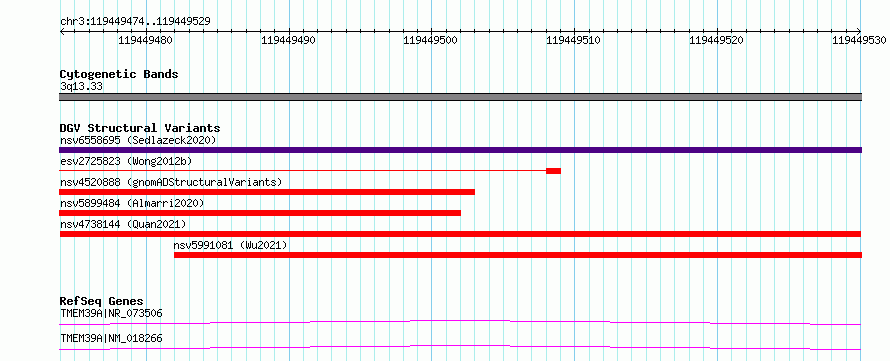Screen dimensions: 890x361
Task: Select the magenta TMEM39A|NR_073506 transcript line
Action: click(460, 322)
